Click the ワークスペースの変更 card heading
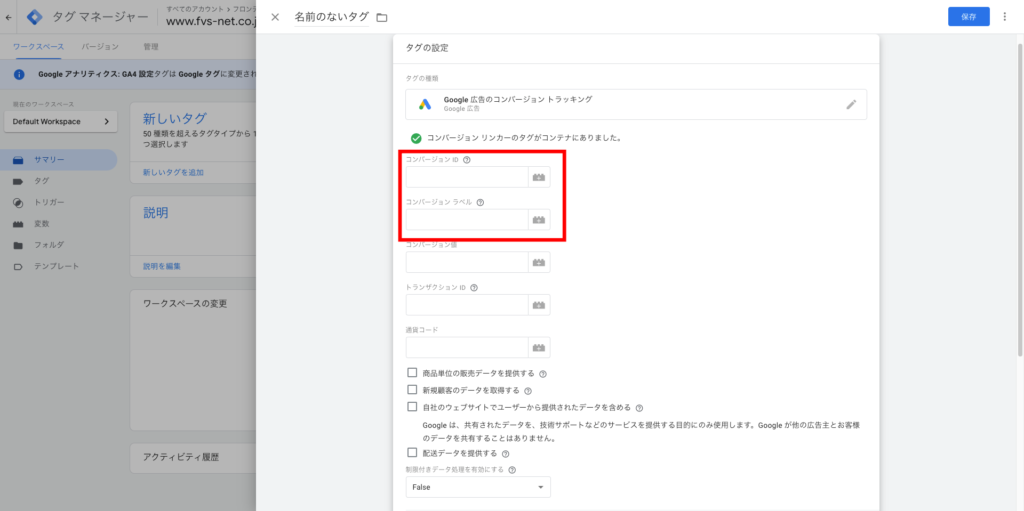The height and width of the screenshot is (511, 1024). (185, 304)
